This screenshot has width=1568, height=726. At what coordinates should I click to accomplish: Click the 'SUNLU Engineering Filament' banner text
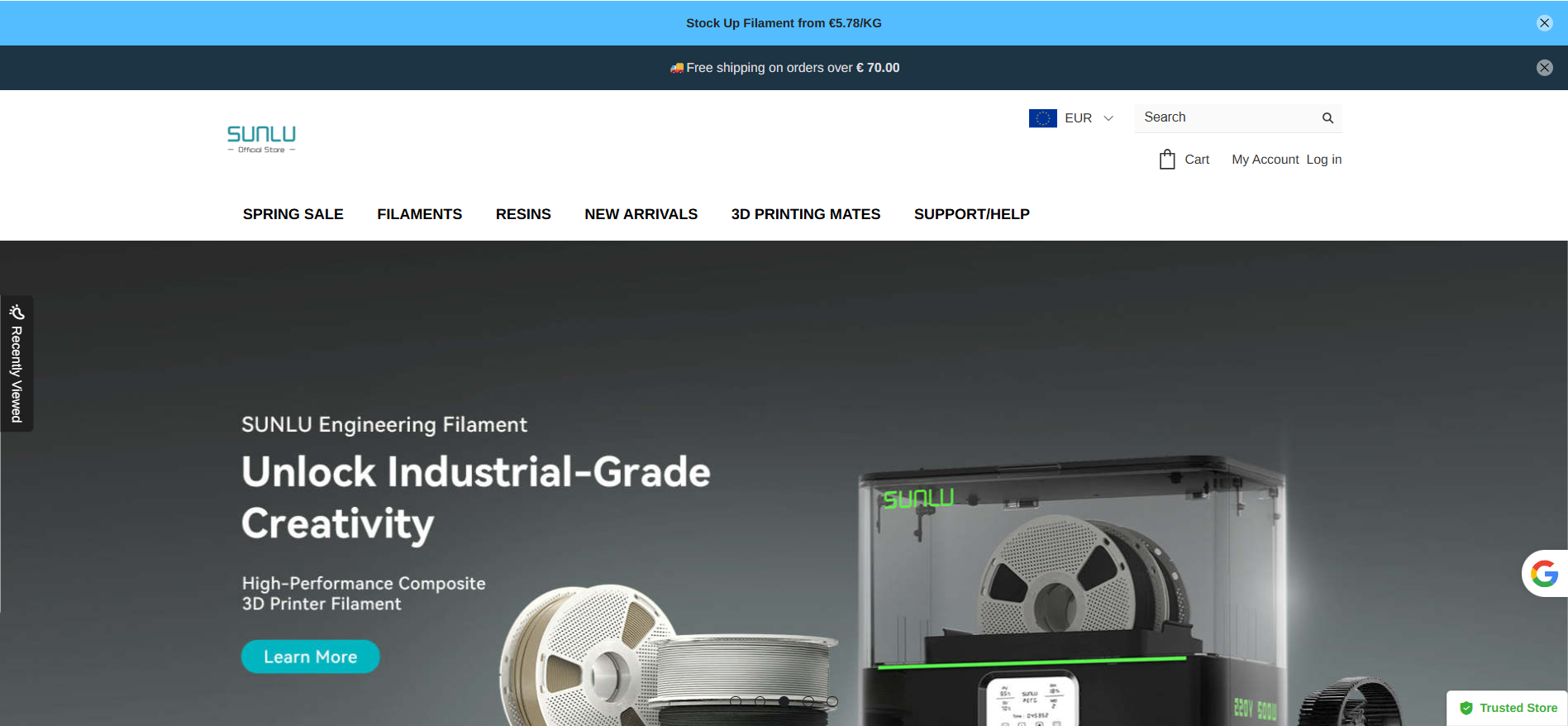384,424
